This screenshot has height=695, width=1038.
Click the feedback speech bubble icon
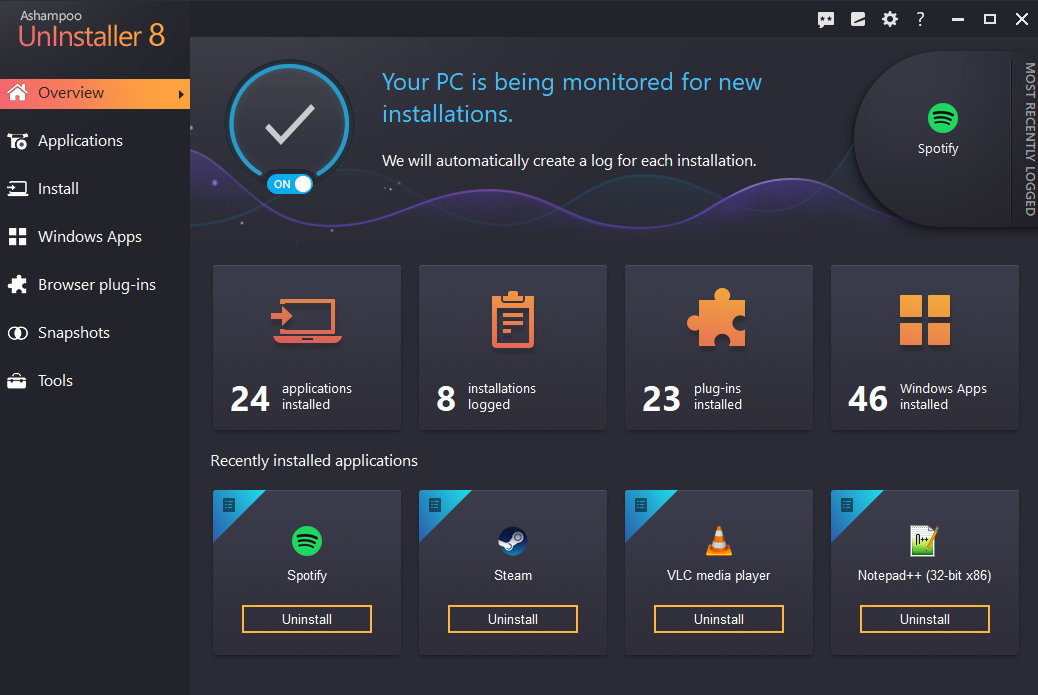826,19
